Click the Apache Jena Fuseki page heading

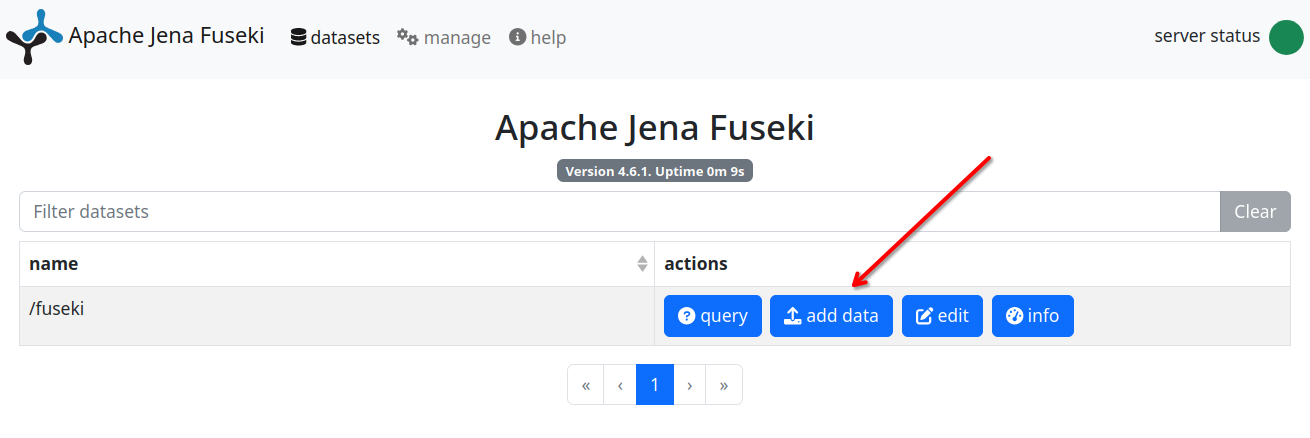[655, 128]
